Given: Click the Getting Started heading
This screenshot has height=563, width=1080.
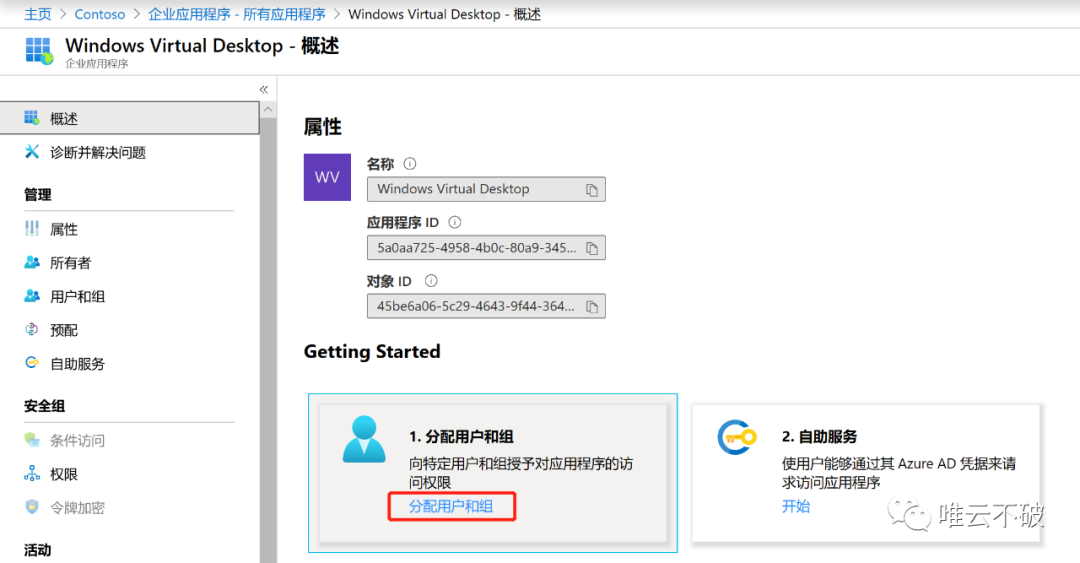Looking at the screenshot, I should pyautogui.click(x=372, y=351).
